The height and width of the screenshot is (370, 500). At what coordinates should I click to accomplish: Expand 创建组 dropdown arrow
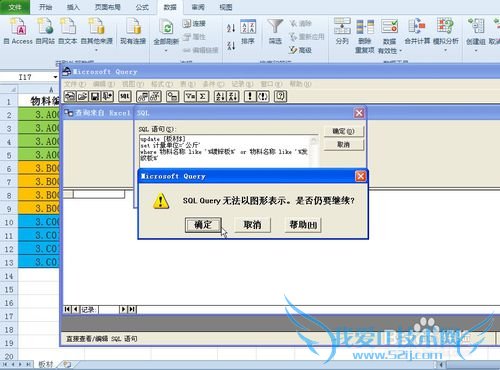[476, 50]
